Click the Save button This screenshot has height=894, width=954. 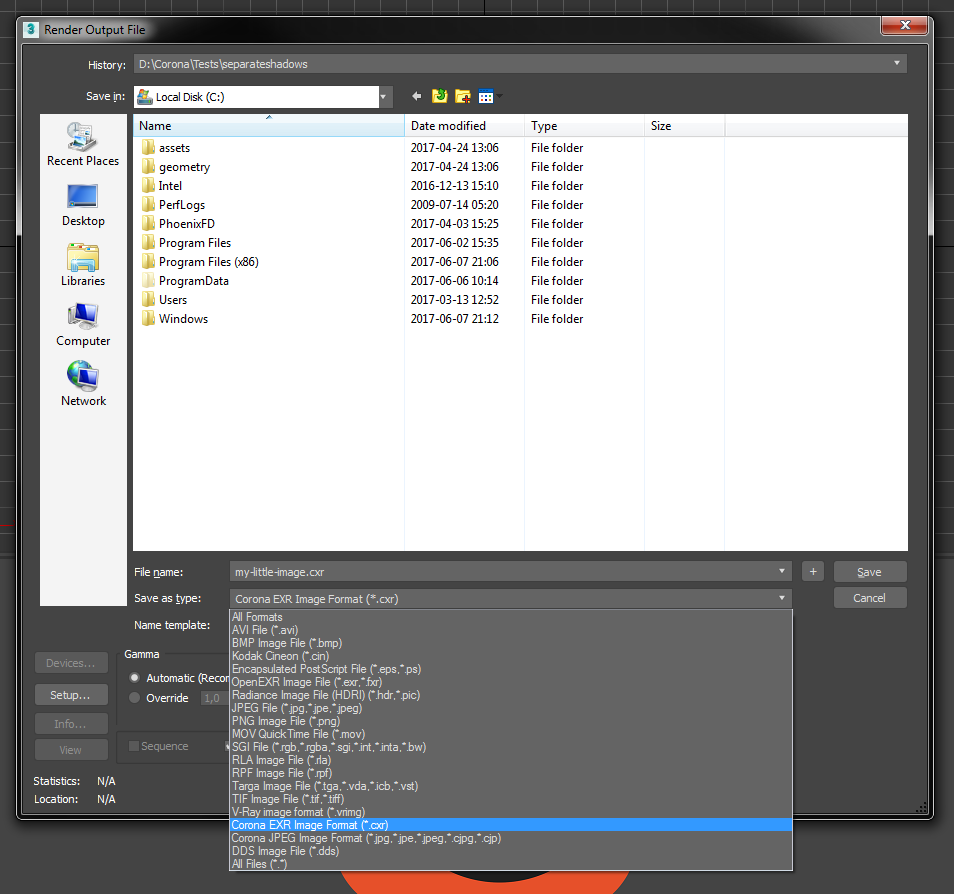coord(869,572)
